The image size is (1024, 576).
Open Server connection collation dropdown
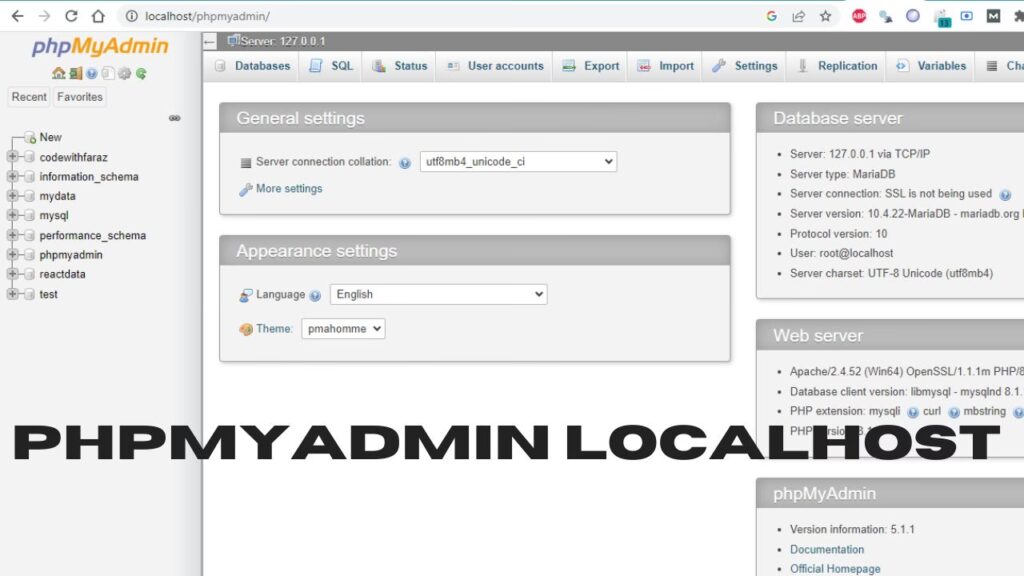519,161
